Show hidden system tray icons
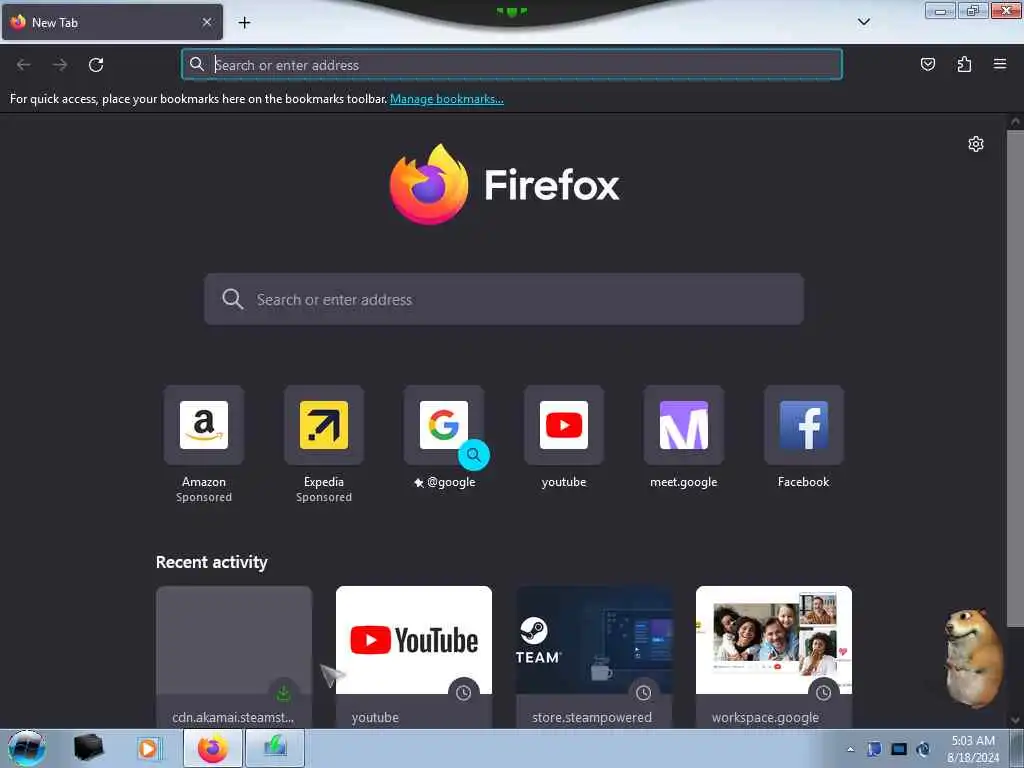 pos(850,749)
